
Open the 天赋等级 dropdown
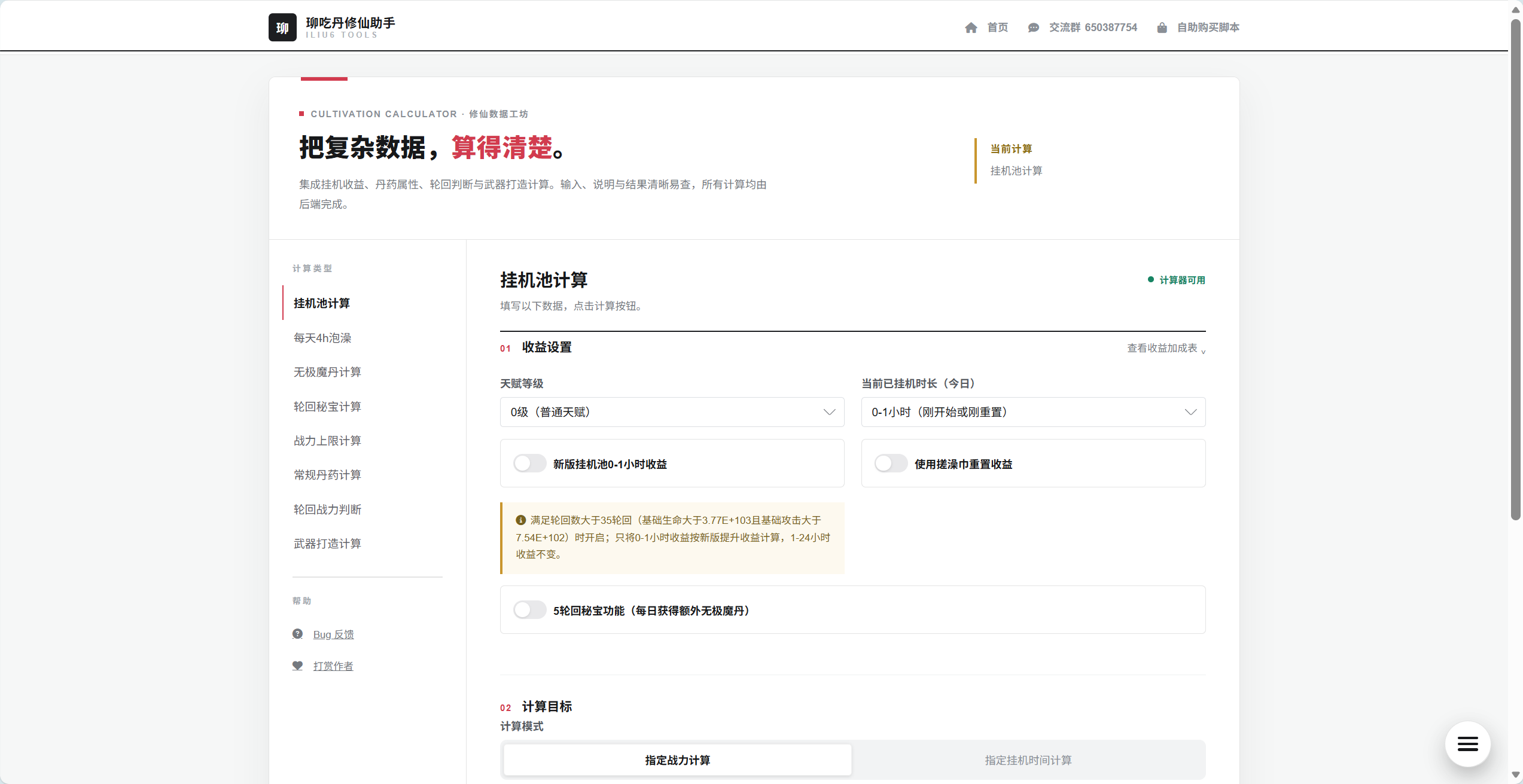(672, 412)
